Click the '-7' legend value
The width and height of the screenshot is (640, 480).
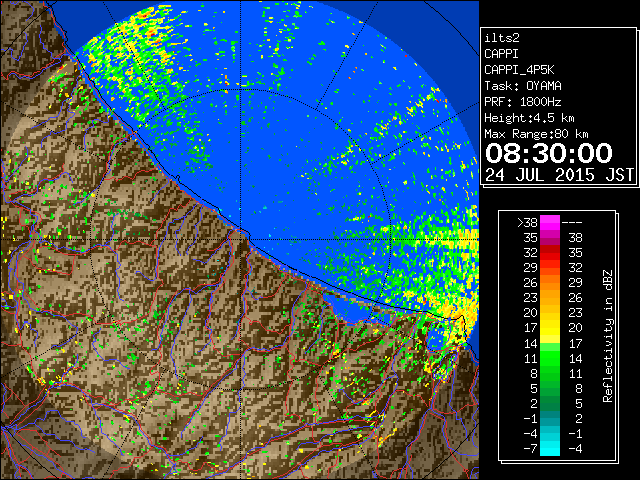click(530, 449)
